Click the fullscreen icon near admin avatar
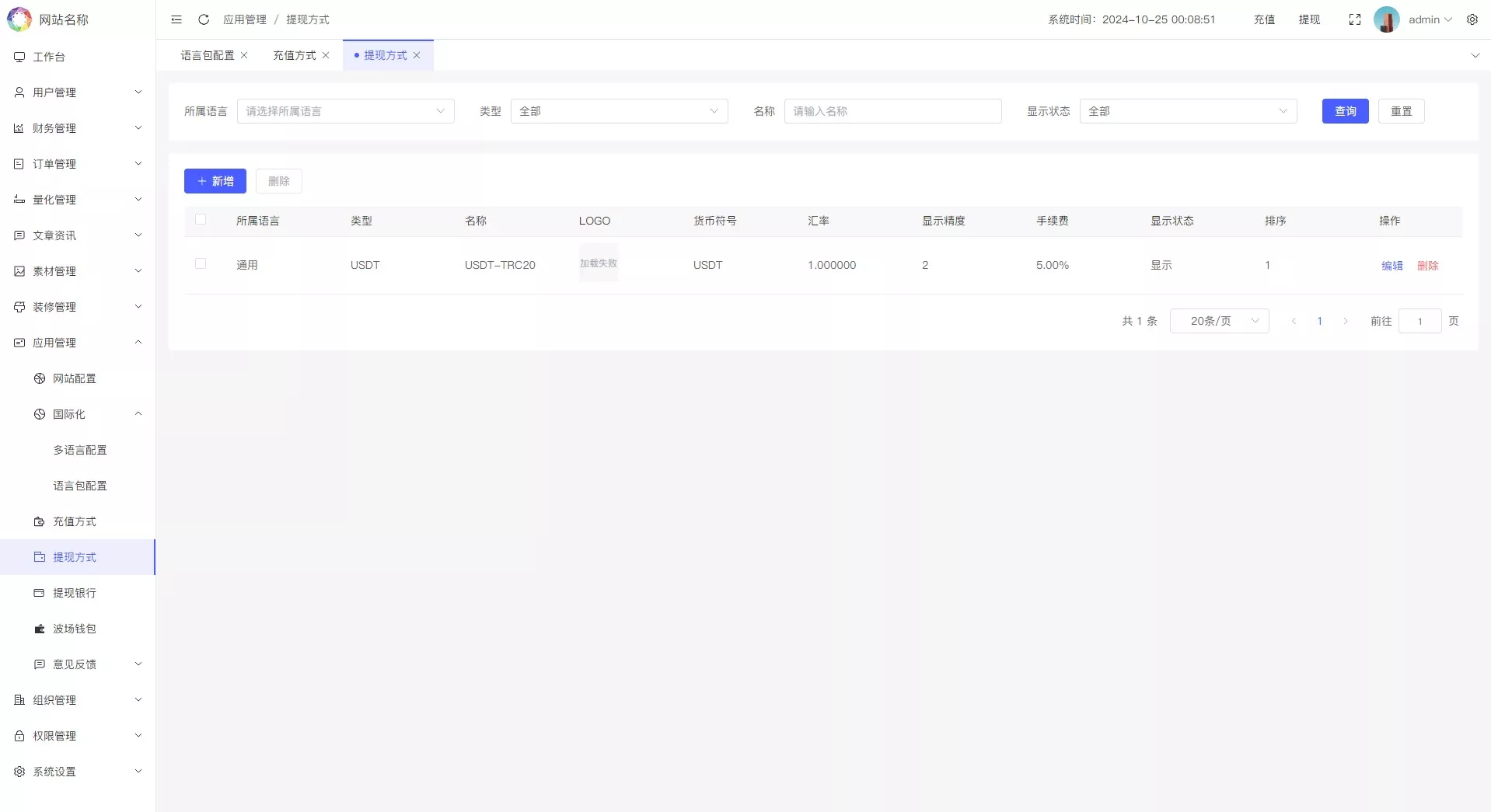Screen dimensions: 1491x812 1354,19
